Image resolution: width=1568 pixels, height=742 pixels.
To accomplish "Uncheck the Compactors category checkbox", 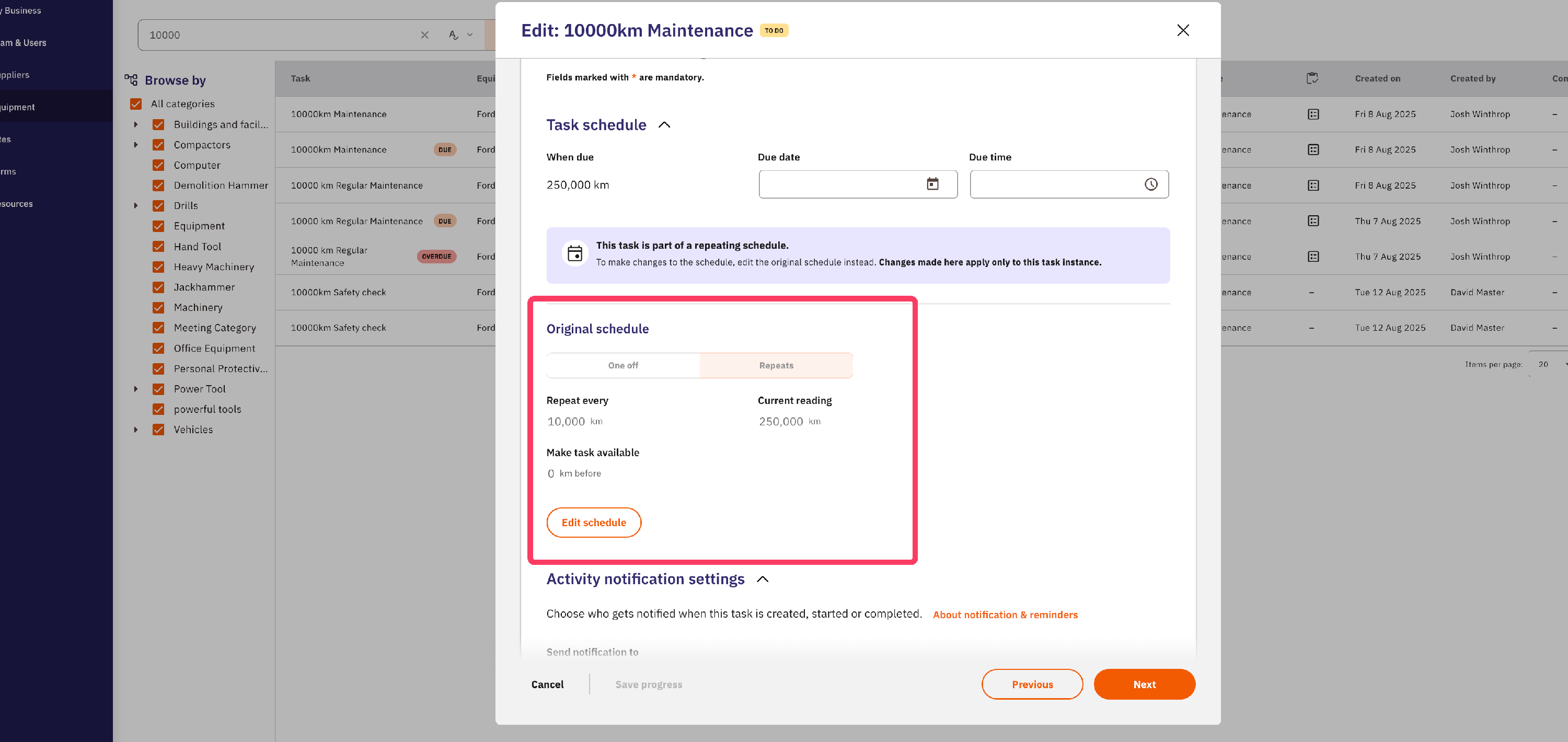I will pos(158,145).
